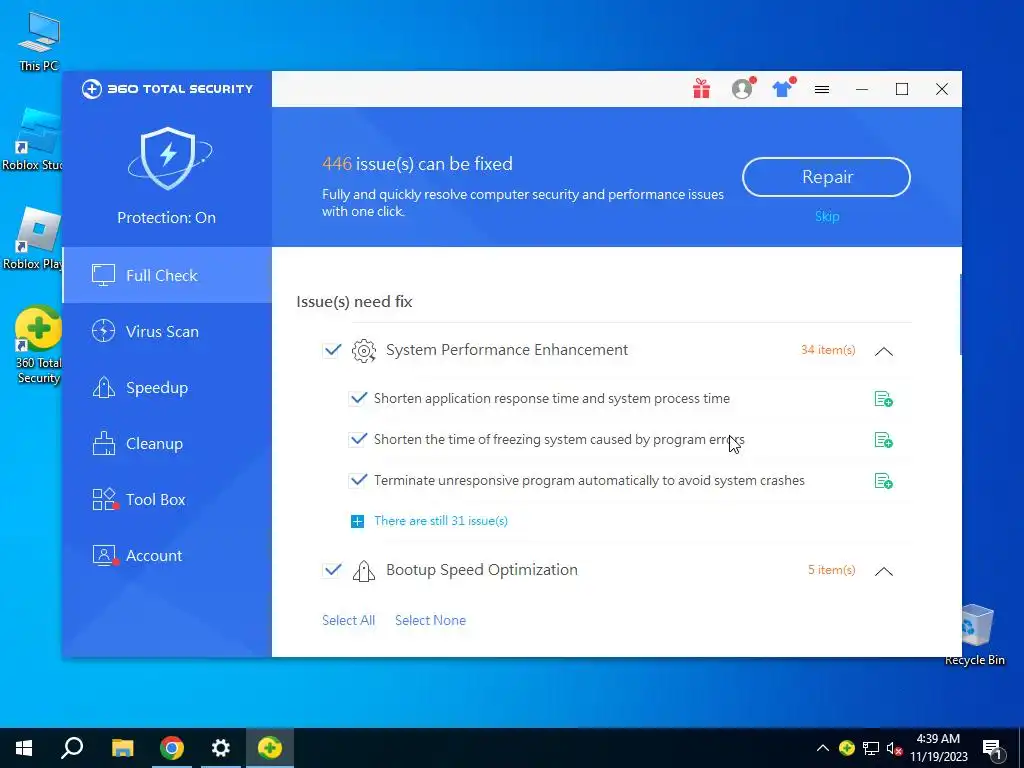Open the notification center icon

pos(992,748)
